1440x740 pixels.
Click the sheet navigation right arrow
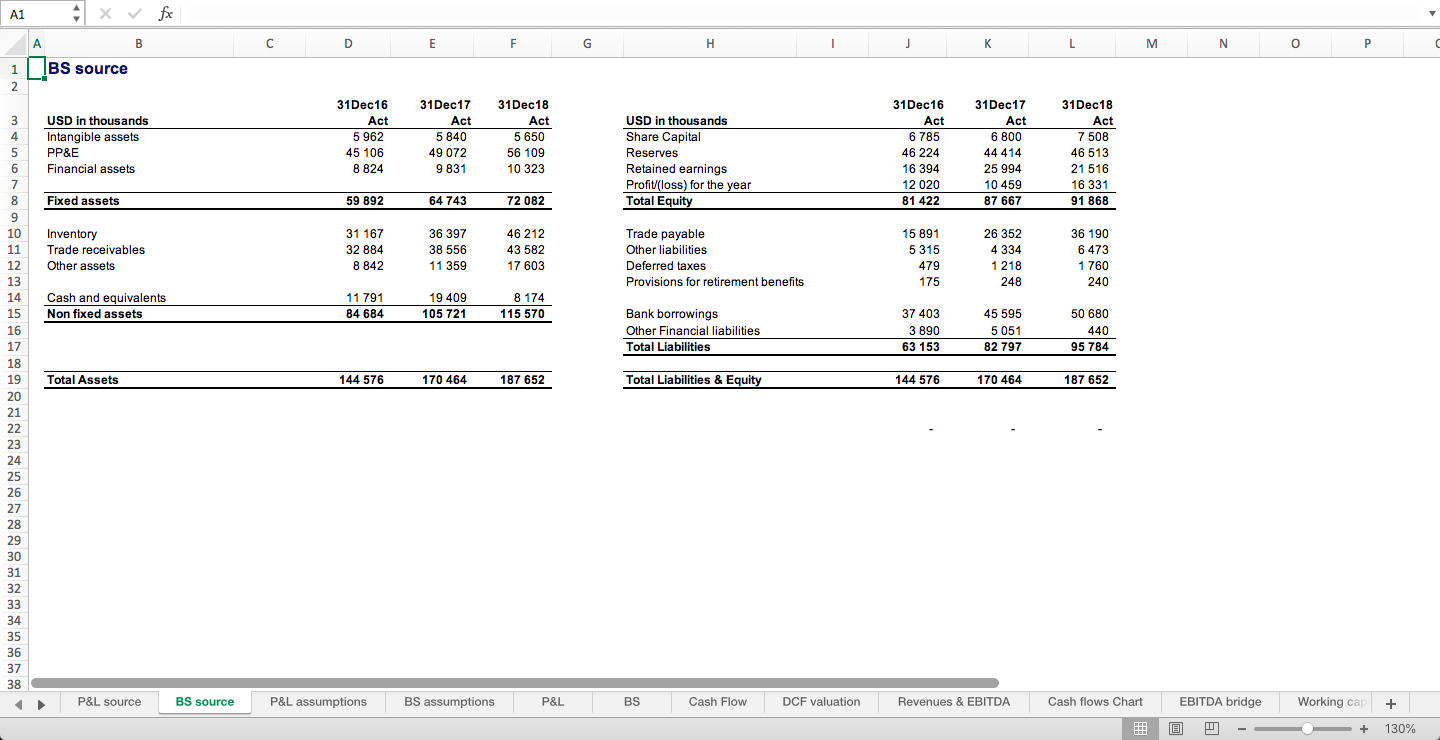41,704
